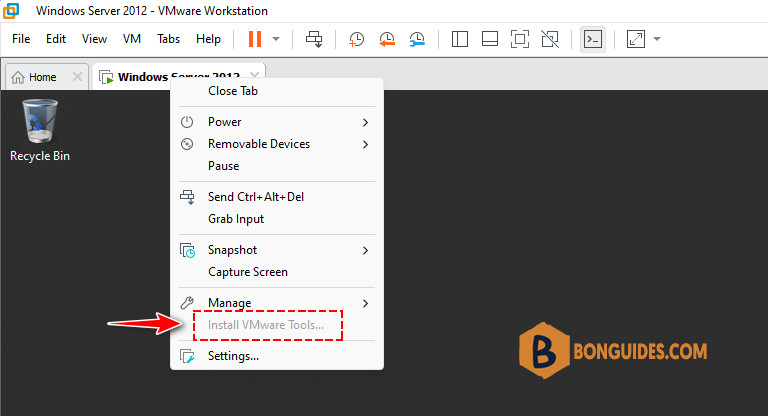This screenshot has height=416, width=768.
Task: Close the Home tab
Action: 77,76
